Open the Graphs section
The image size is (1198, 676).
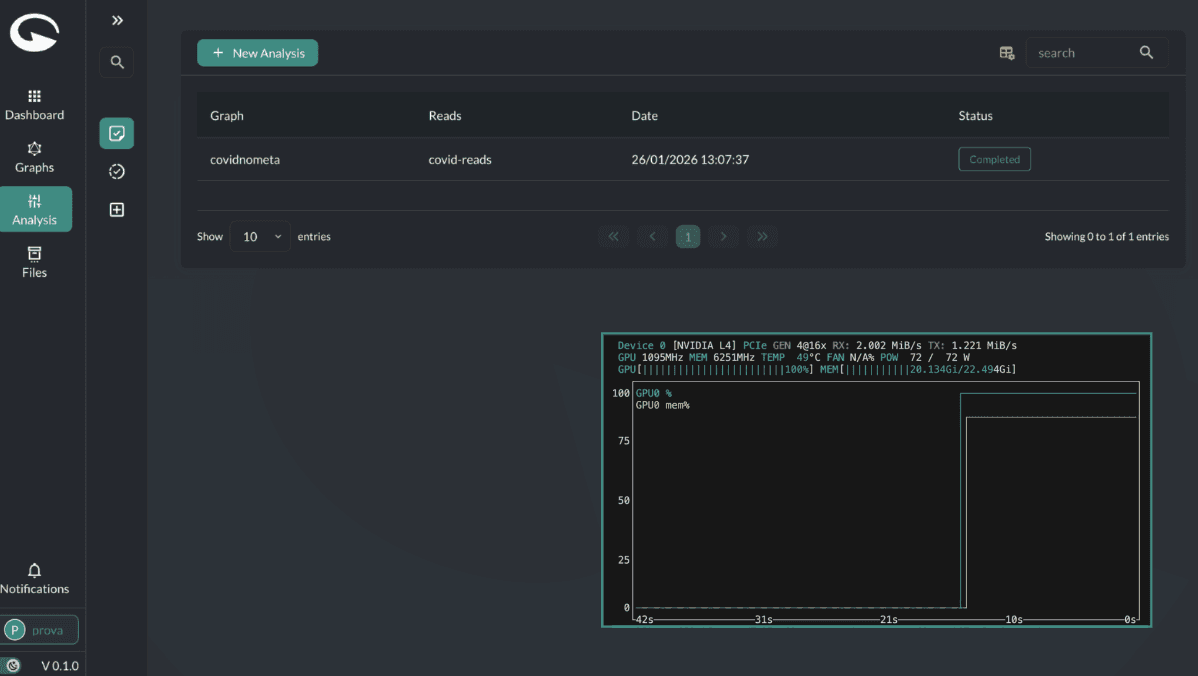pos(35,158)
